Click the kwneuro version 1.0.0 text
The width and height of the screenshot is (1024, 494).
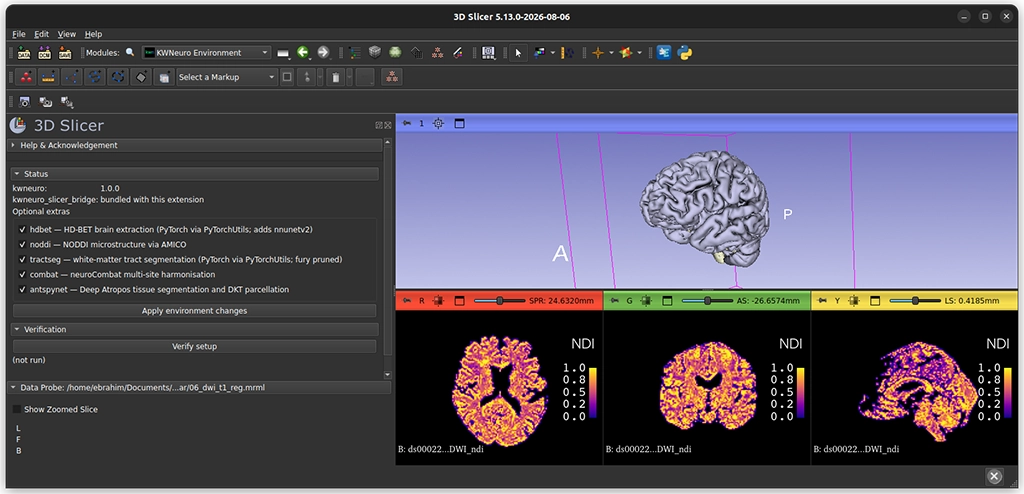110,188
